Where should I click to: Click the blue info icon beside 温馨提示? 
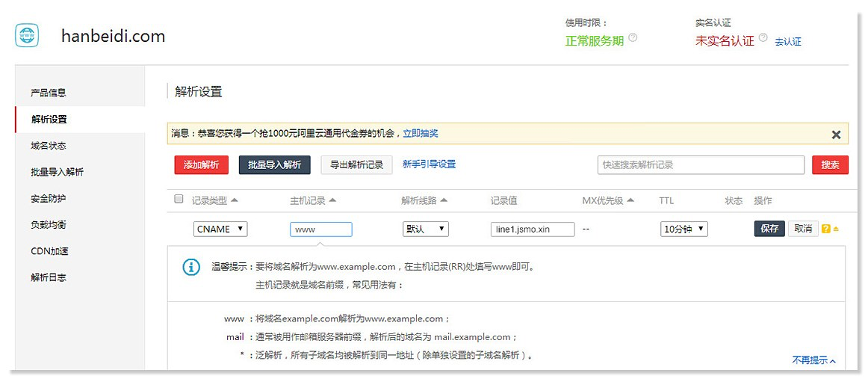pos(191,267)
